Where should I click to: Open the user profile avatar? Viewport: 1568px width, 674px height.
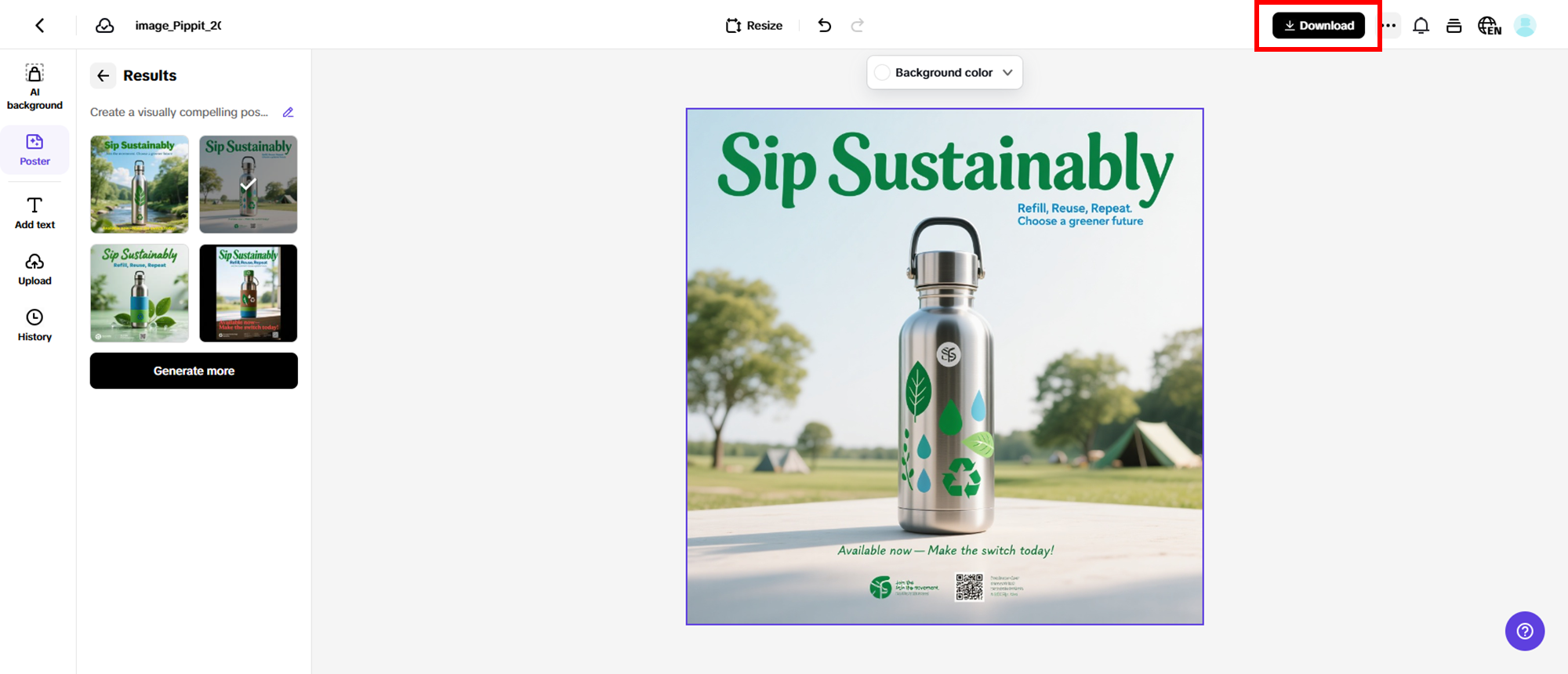pos(1524,26)
